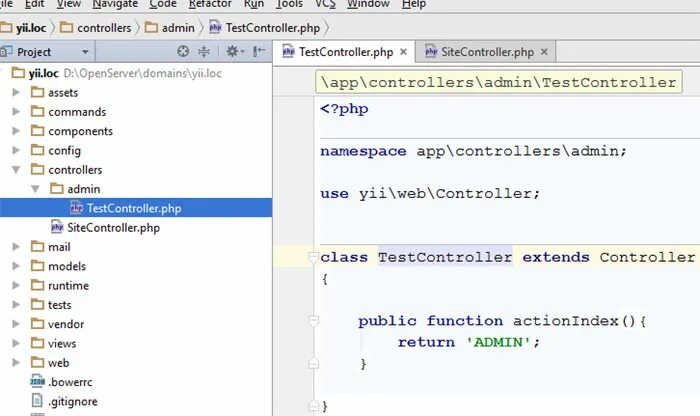Viewport: 700px width, 416px height.
Task: Click the file icon of .gitignore
Action: coord(38,401)
